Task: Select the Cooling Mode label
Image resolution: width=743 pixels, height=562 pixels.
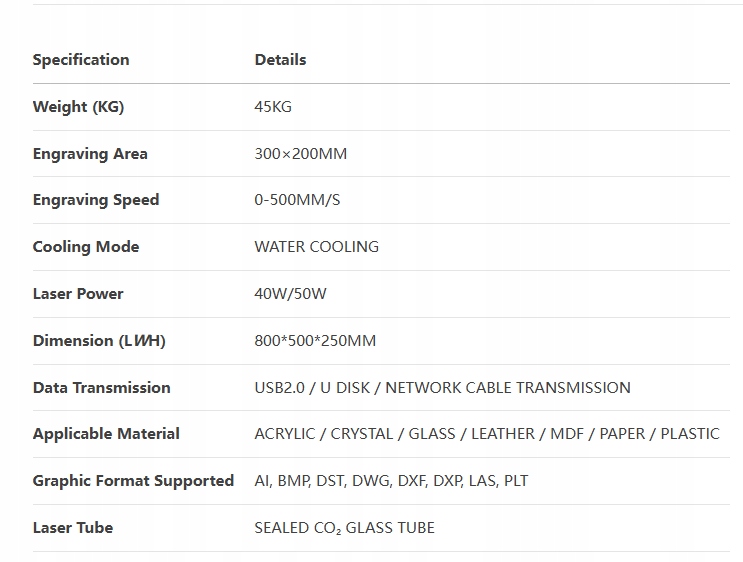Action: point(86,247)
